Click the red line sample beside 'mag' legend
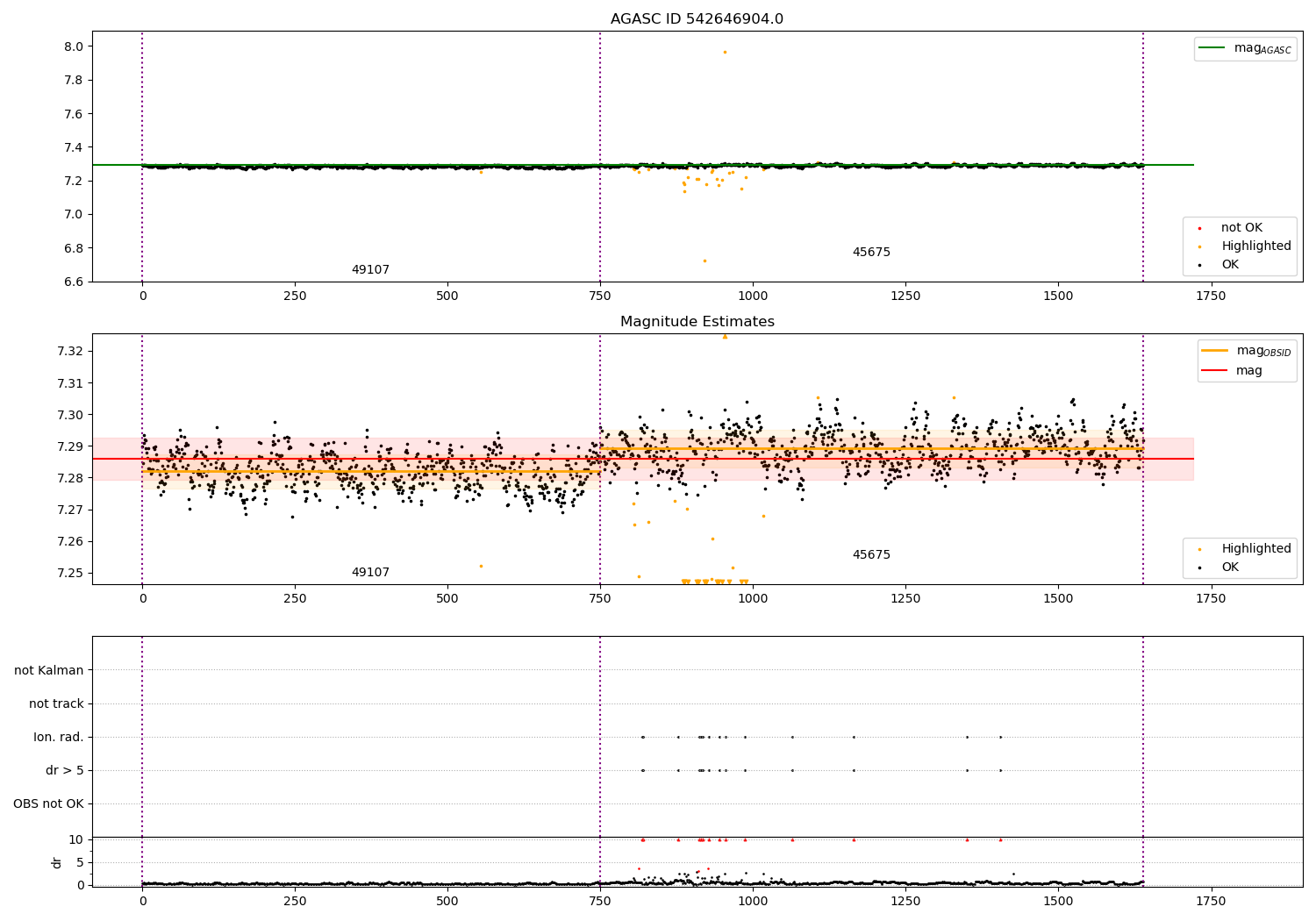Screen dimensions: 1316x921 (1214, 371)
